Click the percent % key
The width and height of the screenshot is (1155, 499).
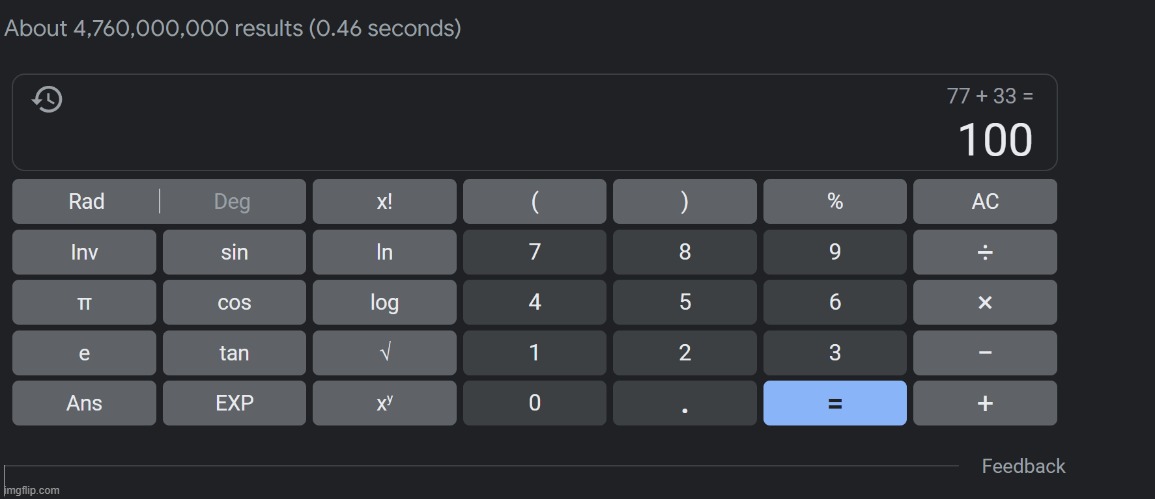[x=835, y=201]
